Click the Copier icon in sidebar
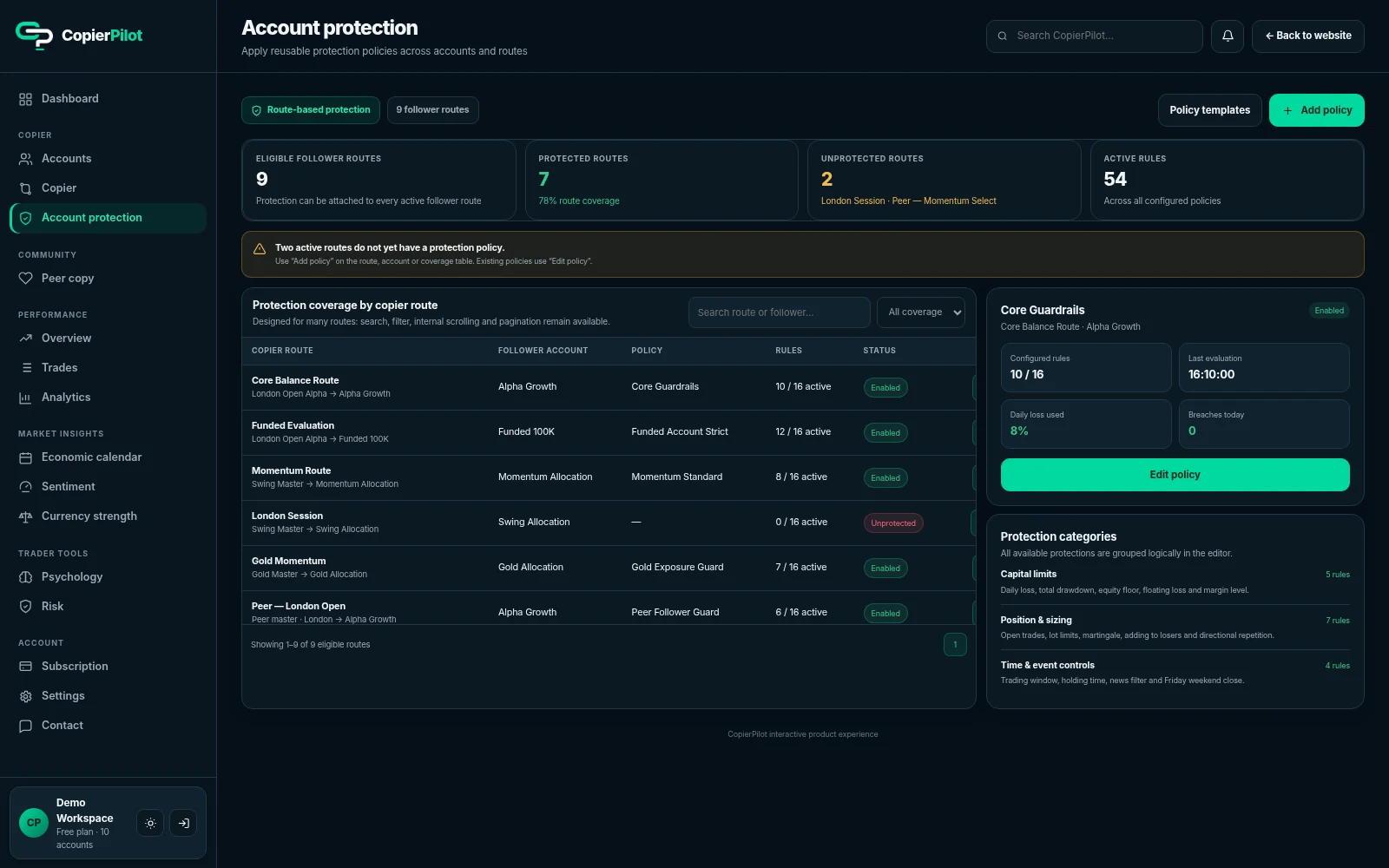 click(25, 188)
